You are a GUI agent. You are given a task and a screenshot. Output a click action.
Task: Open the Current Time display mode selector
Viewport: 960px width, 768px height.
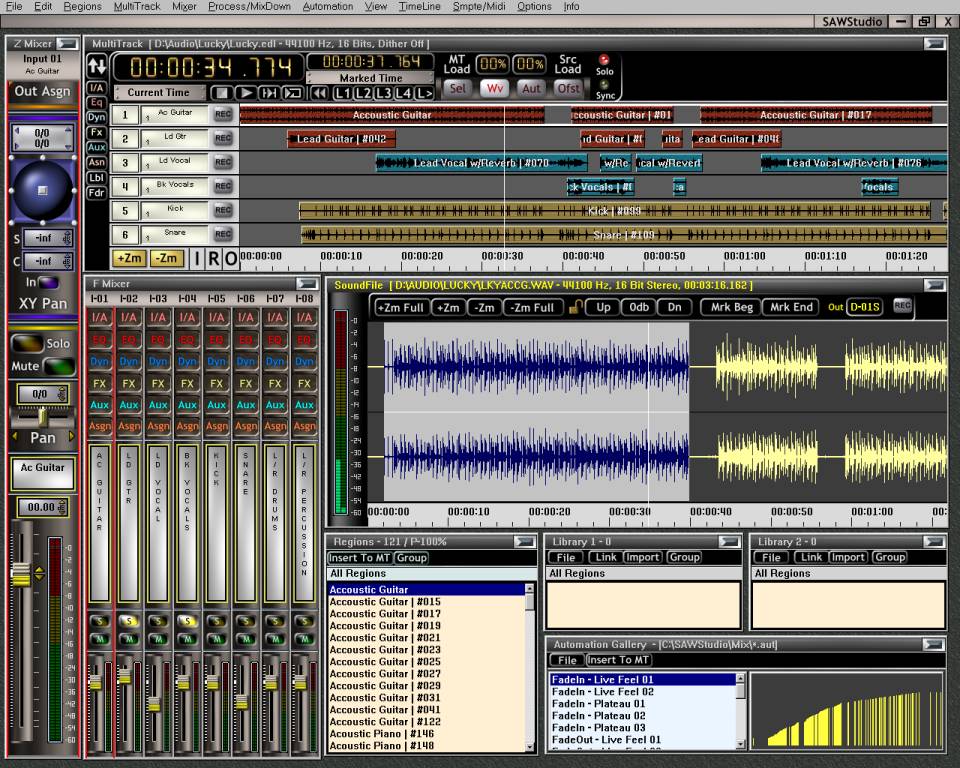pos(159,93)
